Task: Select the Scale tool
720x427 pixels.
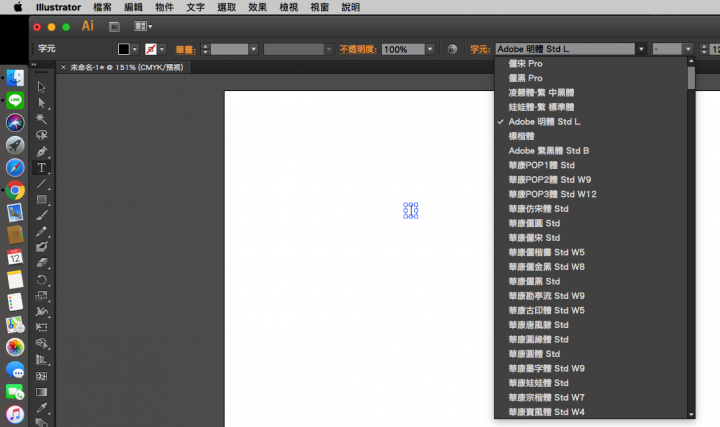Action: point(41,296)
